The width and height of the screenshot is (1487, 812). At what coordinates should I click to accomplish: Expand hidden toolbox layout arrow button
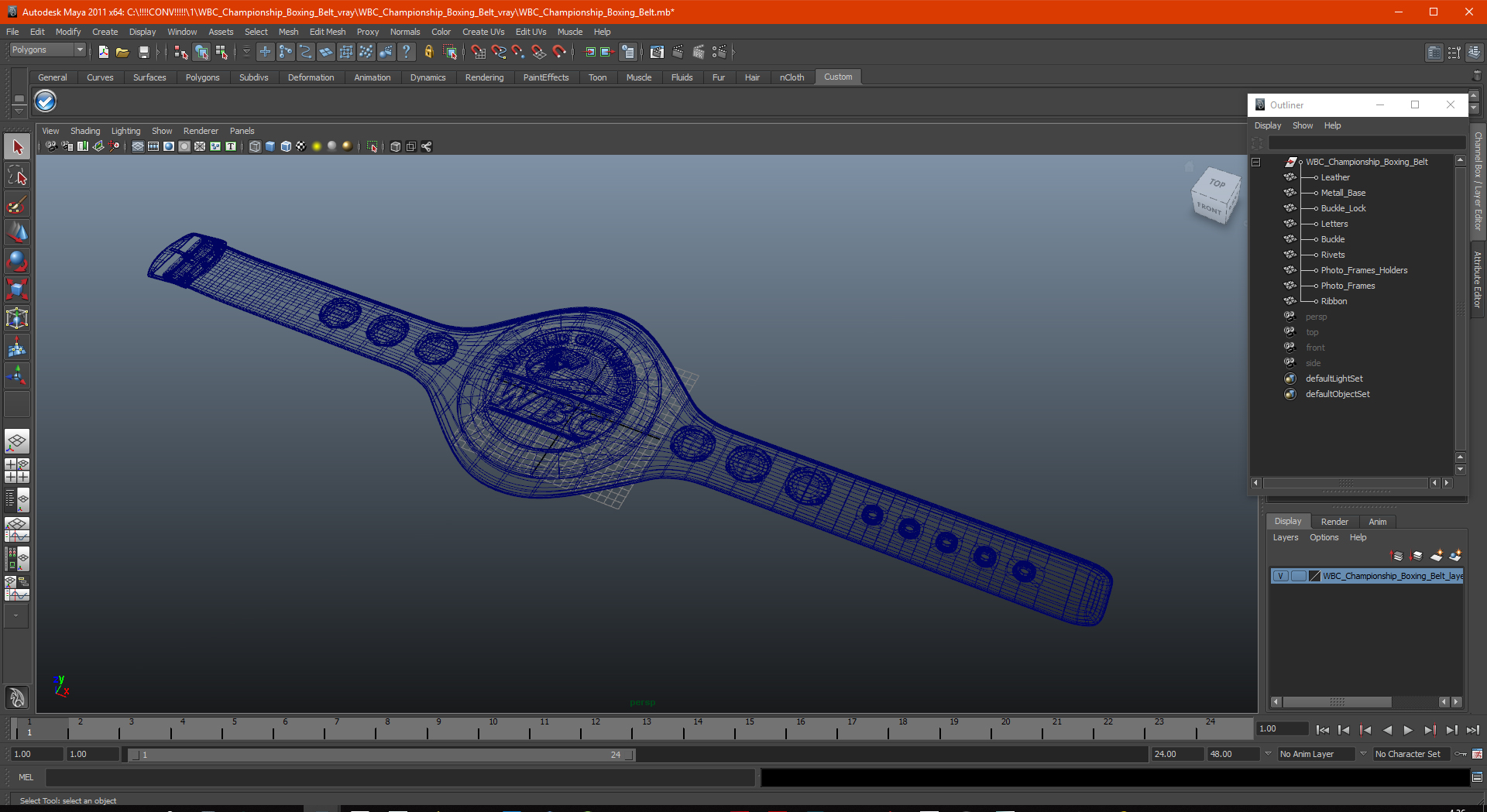pos(15,616)
